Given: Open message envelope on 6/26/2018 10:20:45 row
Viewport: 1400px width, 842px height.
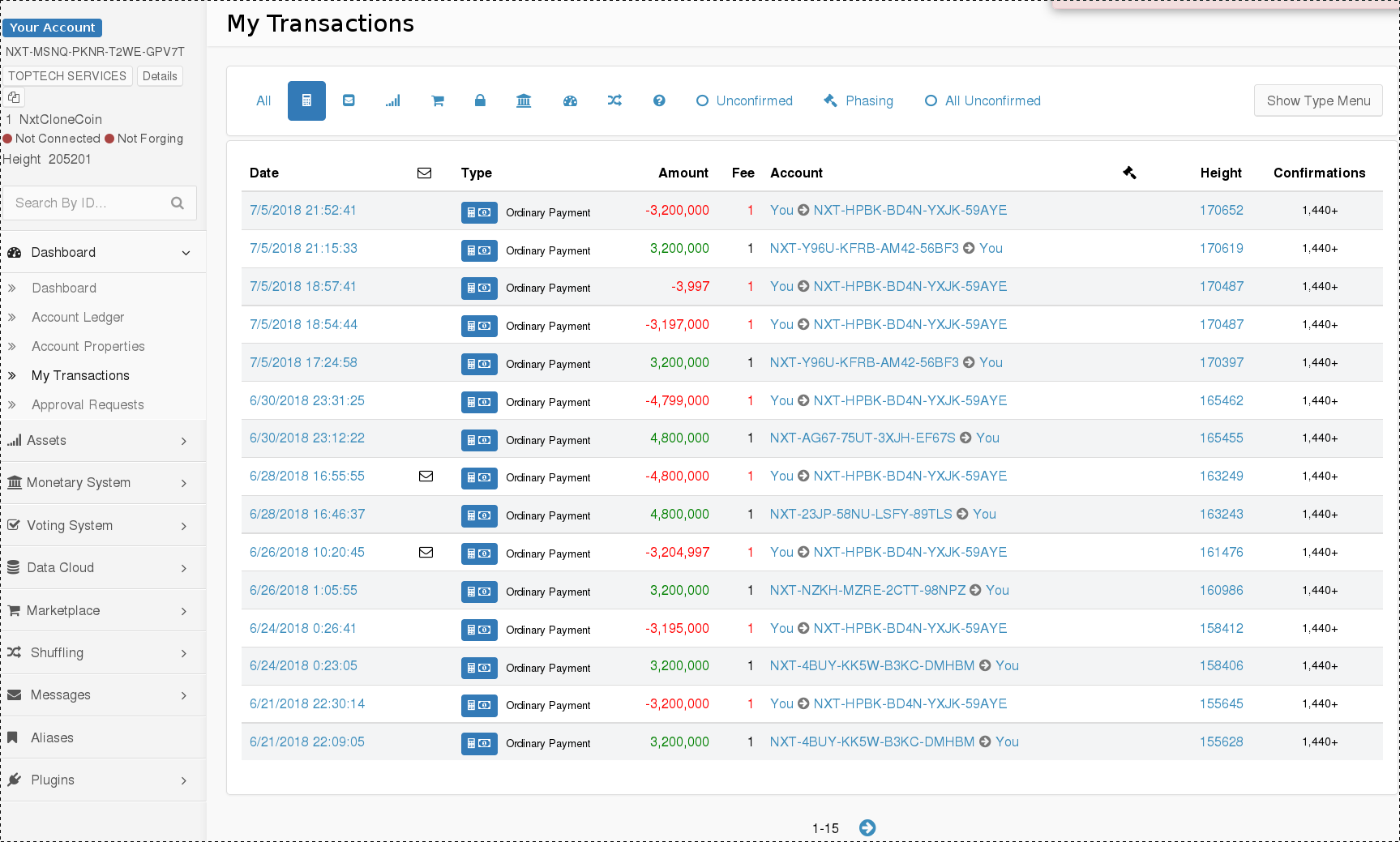Looking at the screenshot, I should (426, 552).
